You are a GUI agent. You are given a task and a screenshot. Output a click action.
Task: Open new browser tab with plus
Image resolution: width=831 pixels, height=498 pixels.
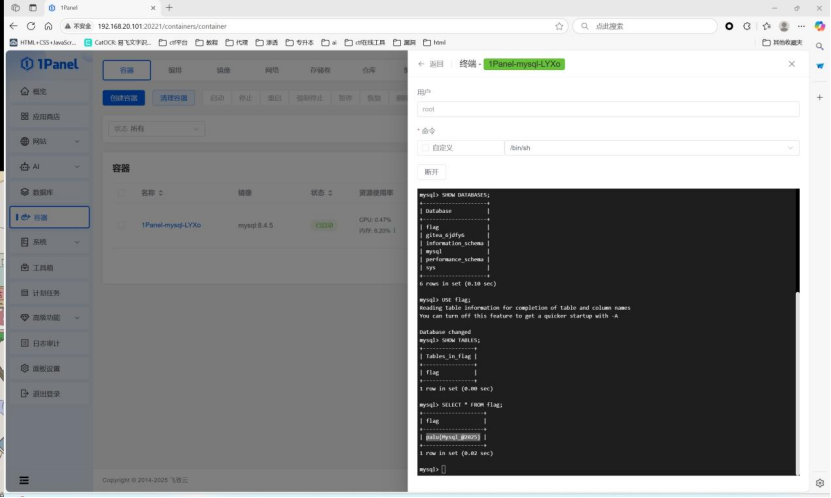pos(169,7)
